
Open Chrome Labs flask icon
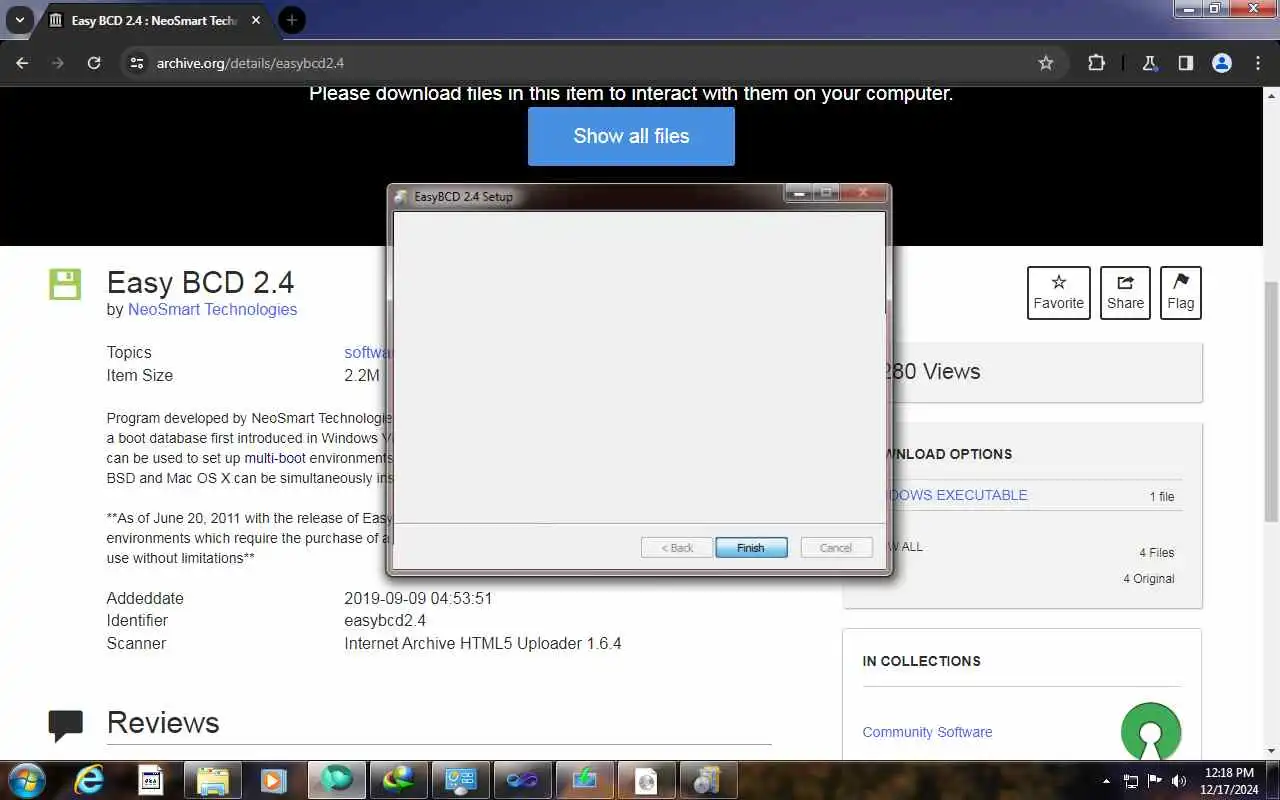coord(1150,63)
